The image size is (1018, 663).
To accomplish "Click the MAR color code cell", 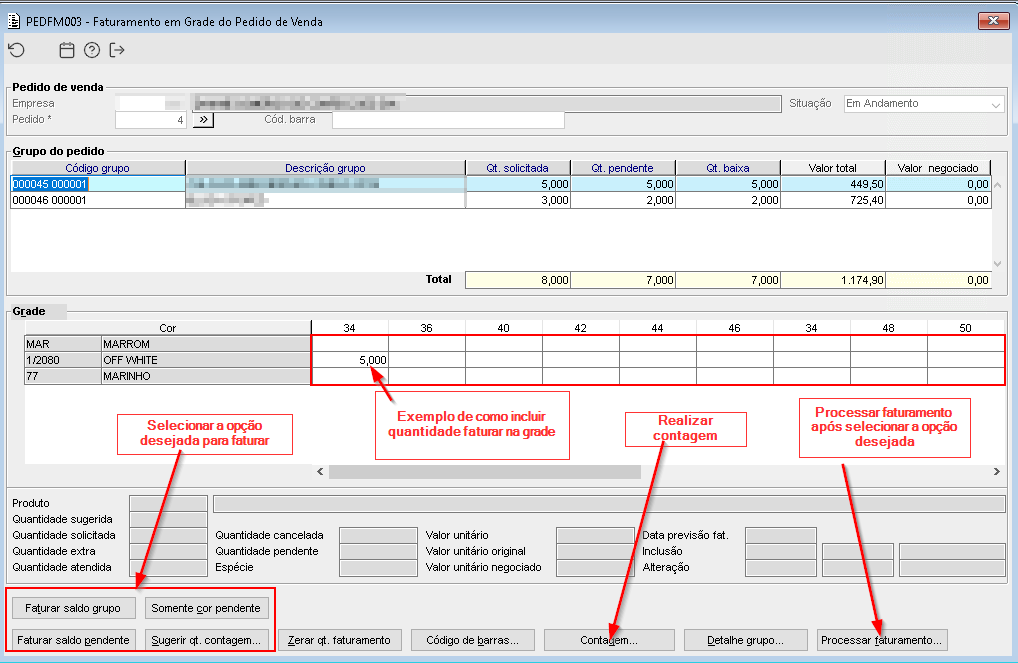I will (x=63, y=344).
